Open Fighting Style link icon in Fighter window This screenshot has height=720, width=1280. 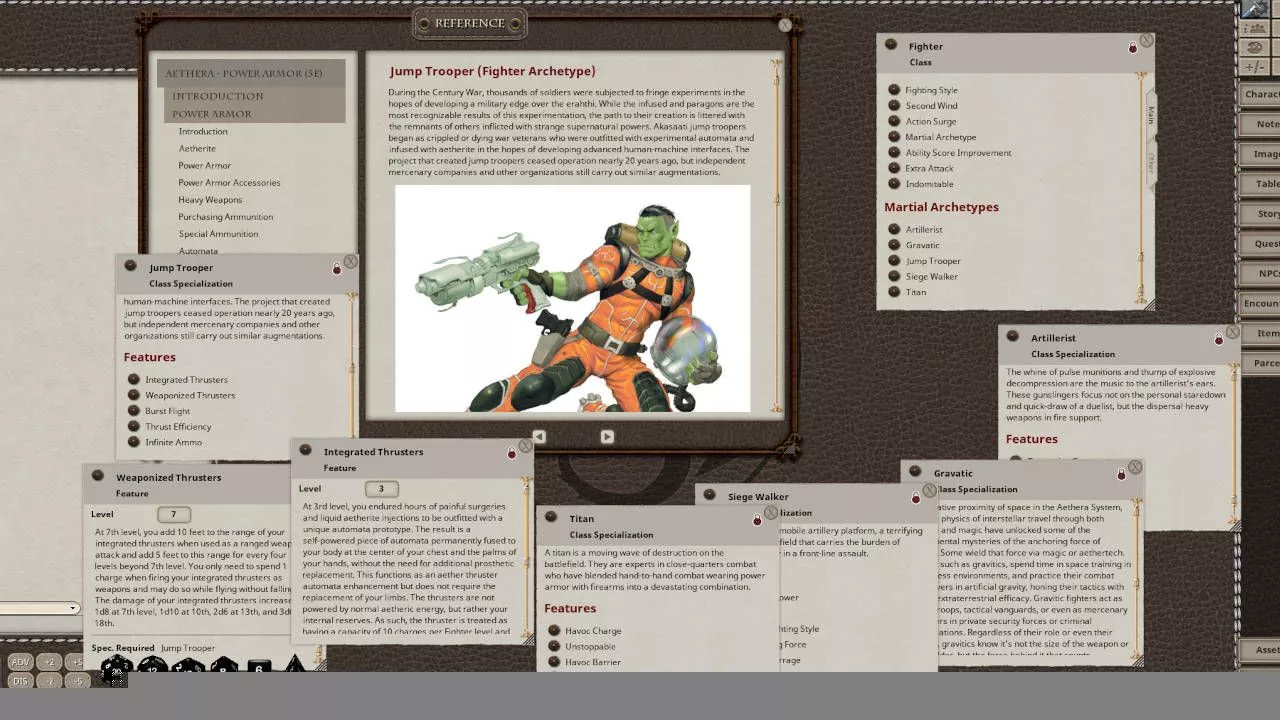coord(894,90)
